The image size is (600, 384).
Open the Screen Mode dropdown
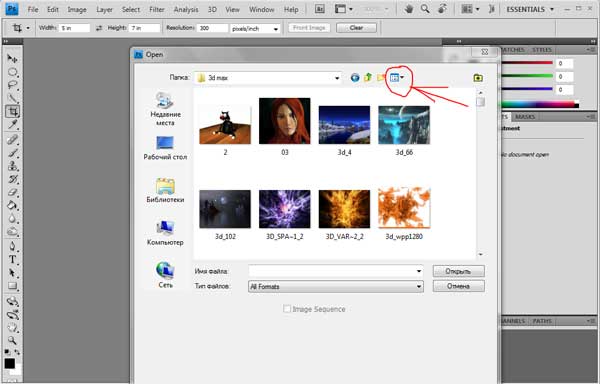344,9
